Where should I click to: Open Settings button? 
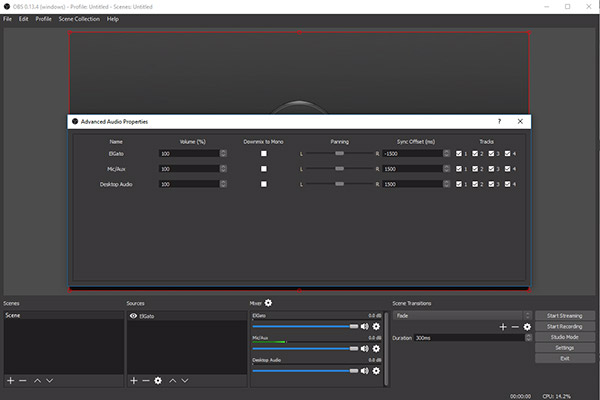[565, 348]
